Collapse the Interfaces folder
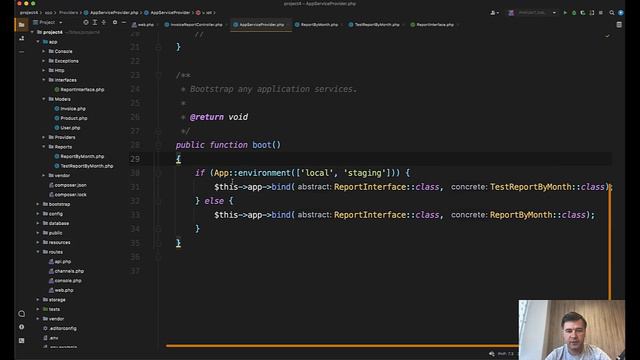The height and width of the screenshot is (360, 640). click(x=44, y=80)
